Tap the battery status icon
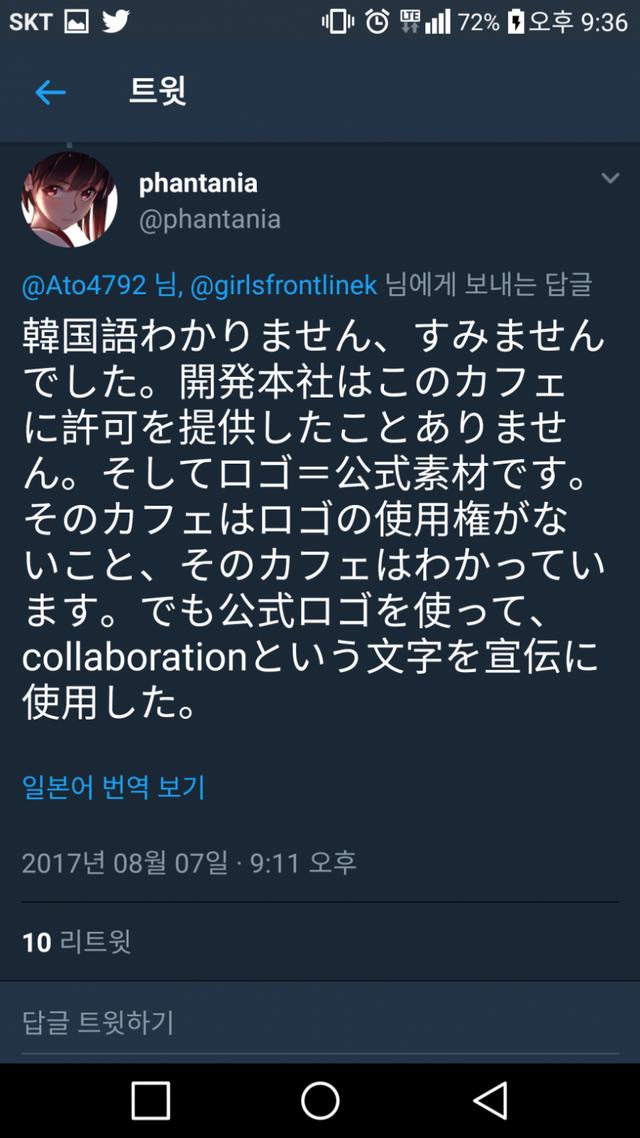Screen dimensions: 640x1138 (516, 22)
